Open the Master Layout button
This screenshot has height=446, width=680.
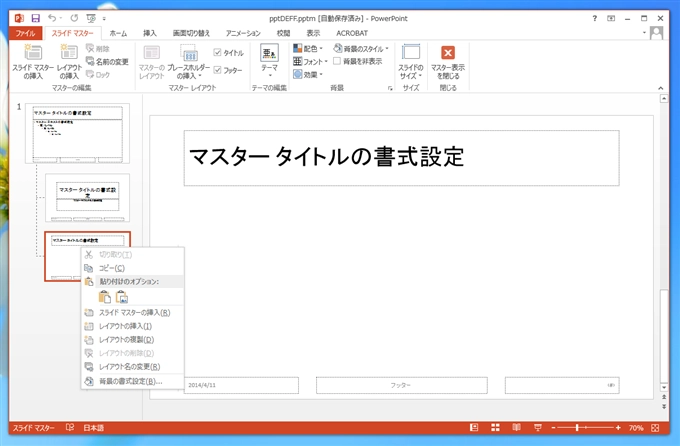(x=151, y=62)
